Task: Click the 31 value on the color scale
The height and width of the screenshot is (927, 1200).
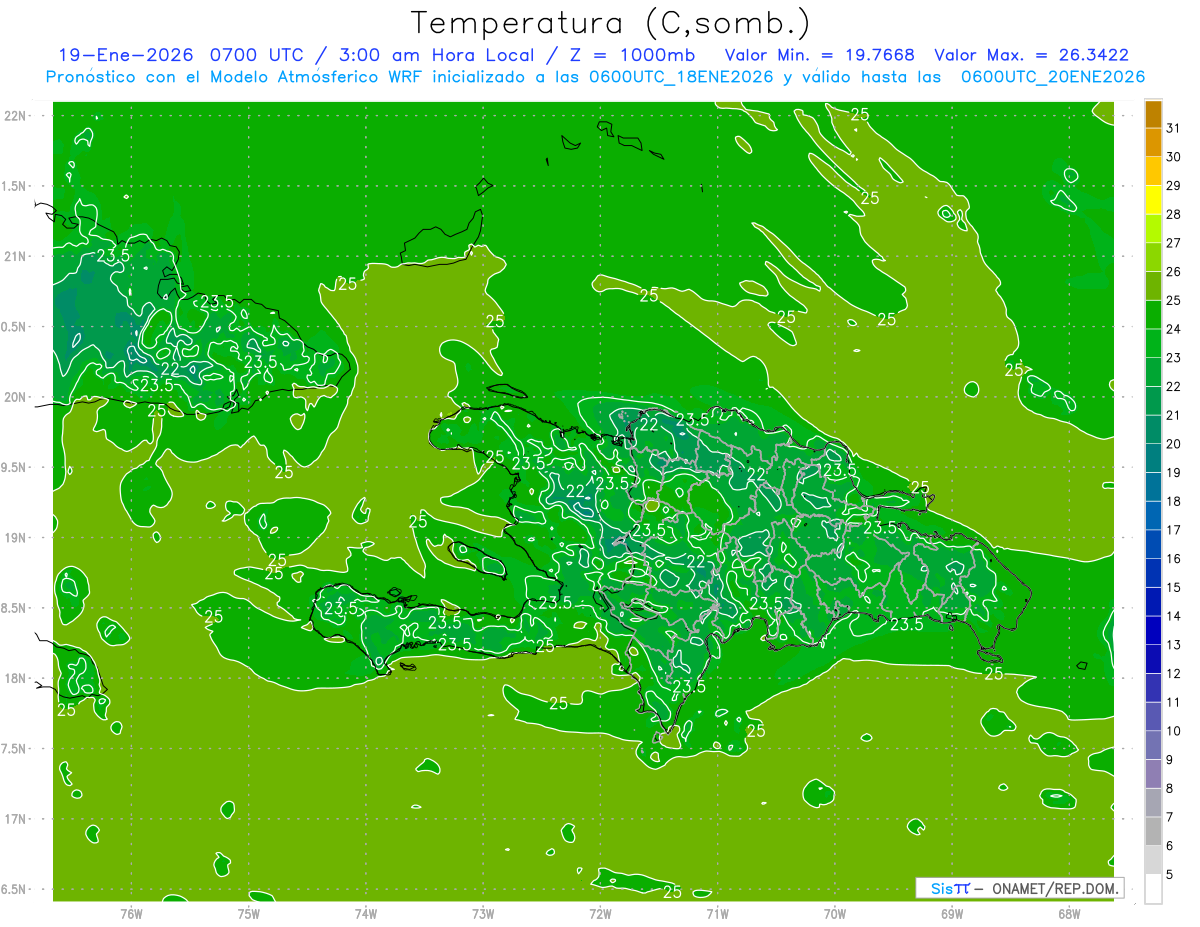Action: pyautogui.click(x=1174, y=128)
